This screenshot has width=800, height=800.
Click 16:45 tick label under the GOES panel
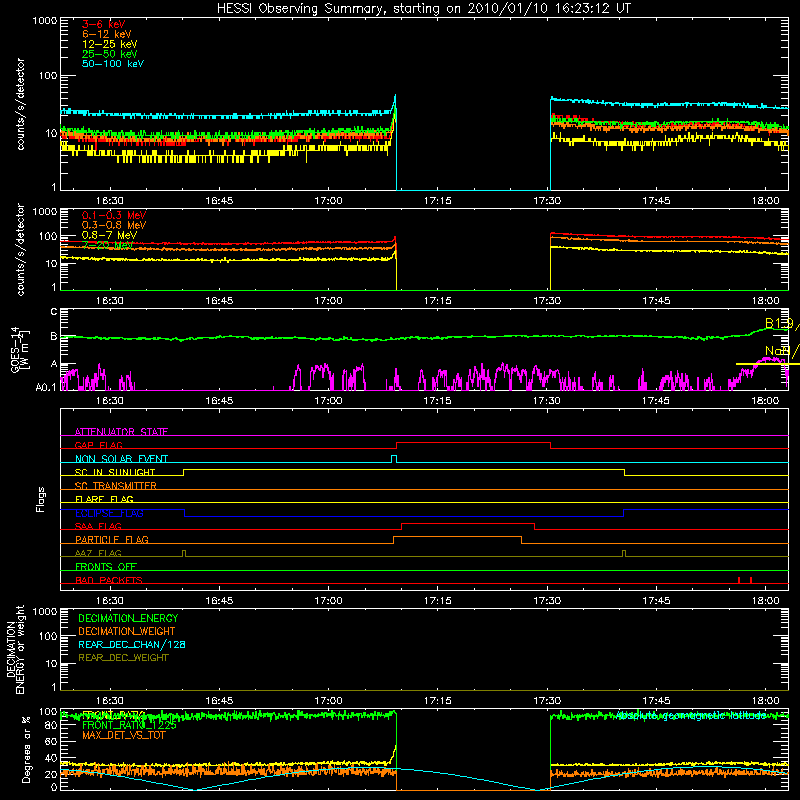219,401
